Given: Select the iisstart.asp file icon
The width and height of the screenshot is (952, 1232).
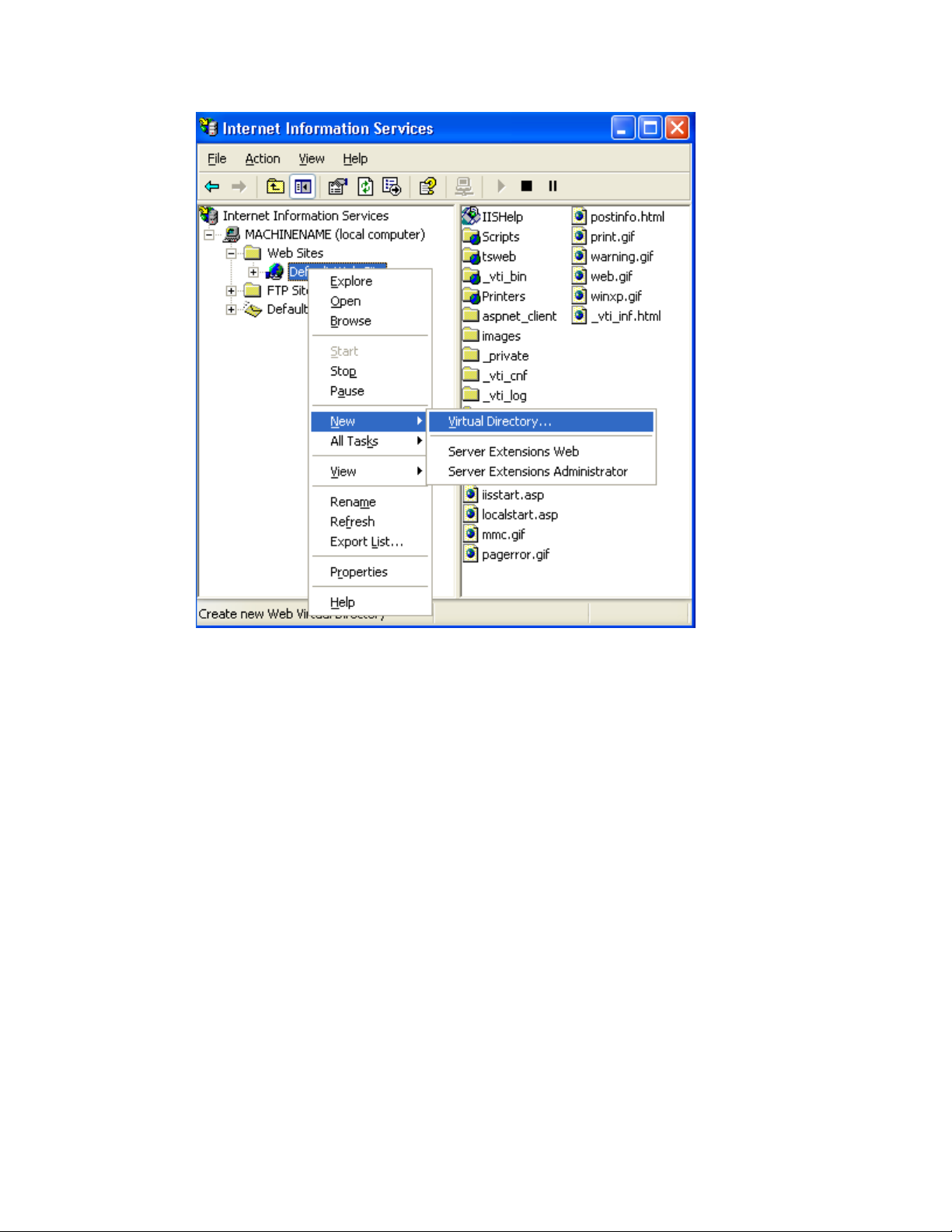Looking at the screenshot, I should coord(470,494).
